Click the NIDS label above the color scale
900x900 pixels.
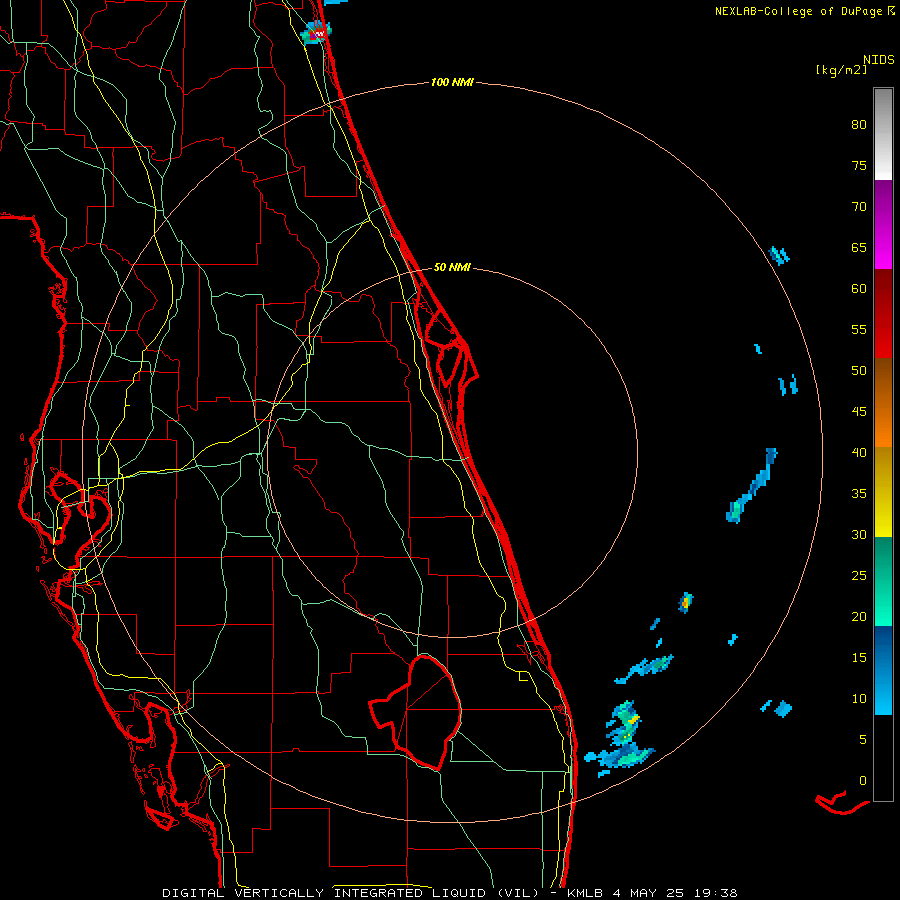(879, 60)
